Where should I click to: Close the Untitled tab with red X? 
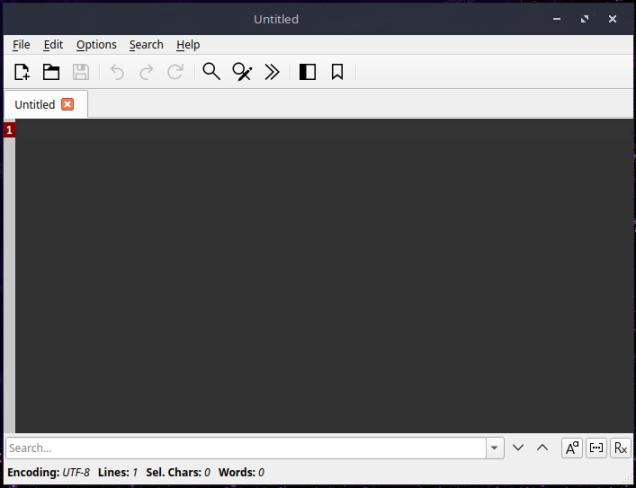(x=68, y=104)
